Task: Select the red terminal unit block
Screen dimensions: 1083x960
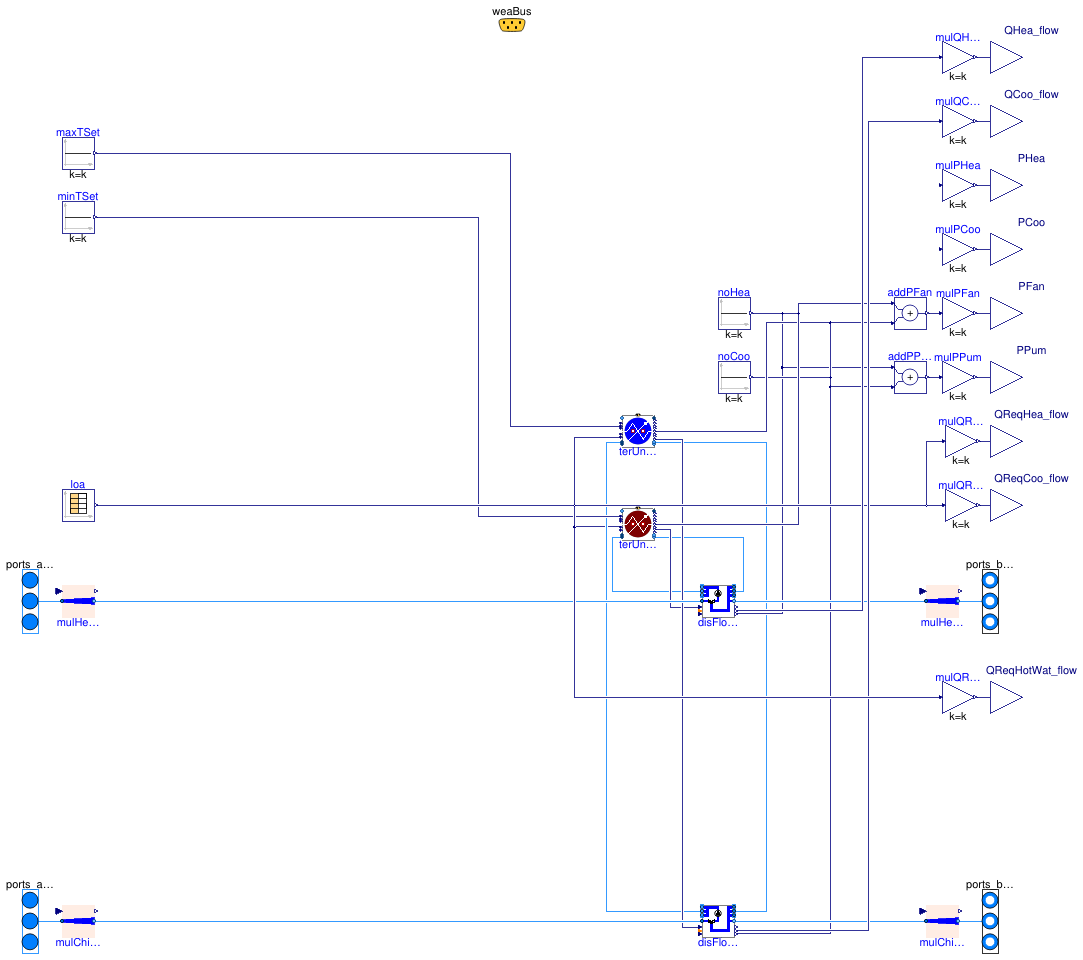Action: tap(638, 524)
